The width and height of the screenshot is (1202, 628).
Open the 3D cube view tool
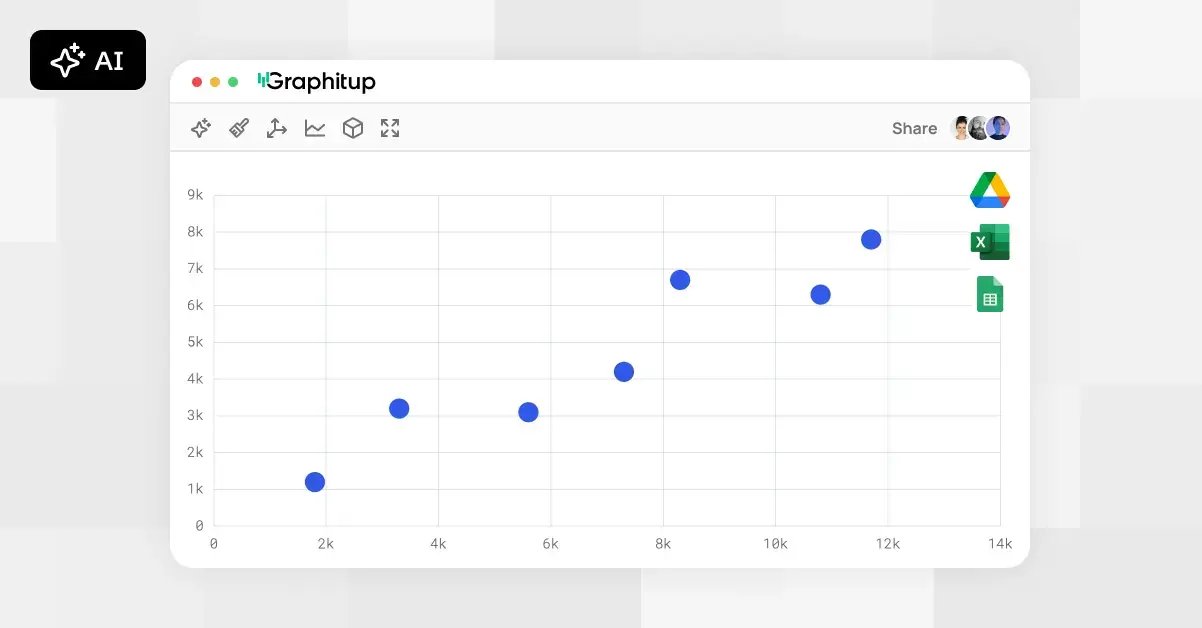coord(352,128)
